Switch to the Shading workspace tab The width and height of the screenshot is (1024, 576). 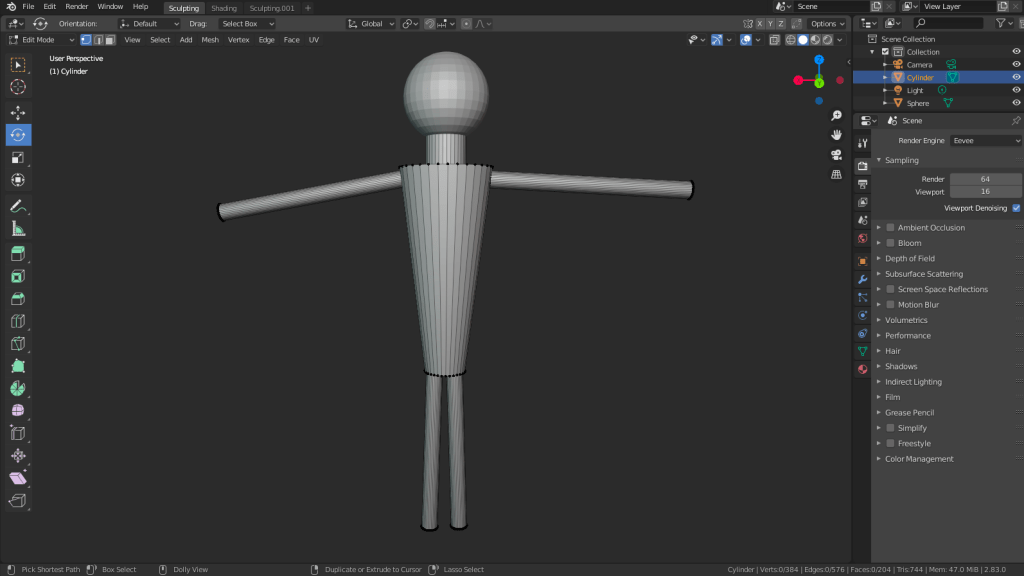click(224, 8)
